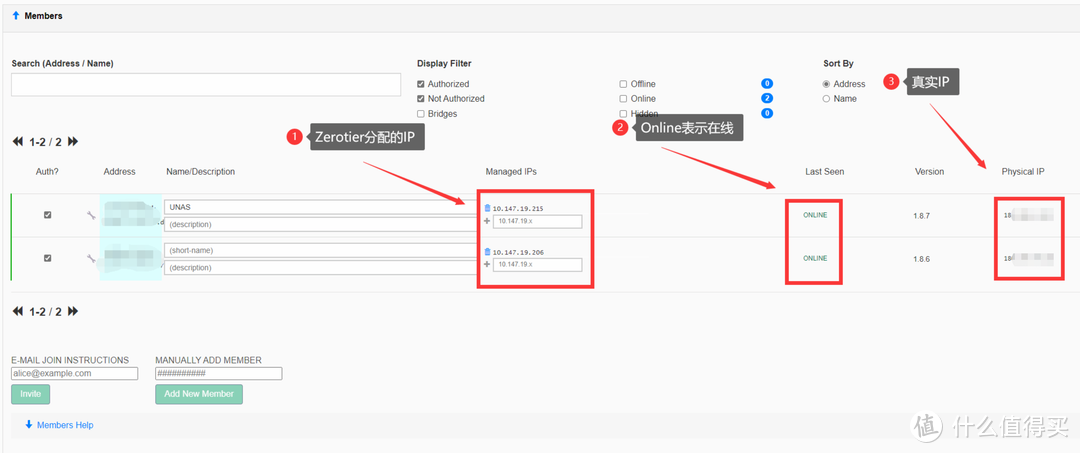
Task: Delete managed IP 10.147.19.206
Action: pyautogui.click(x=487, y=252)
